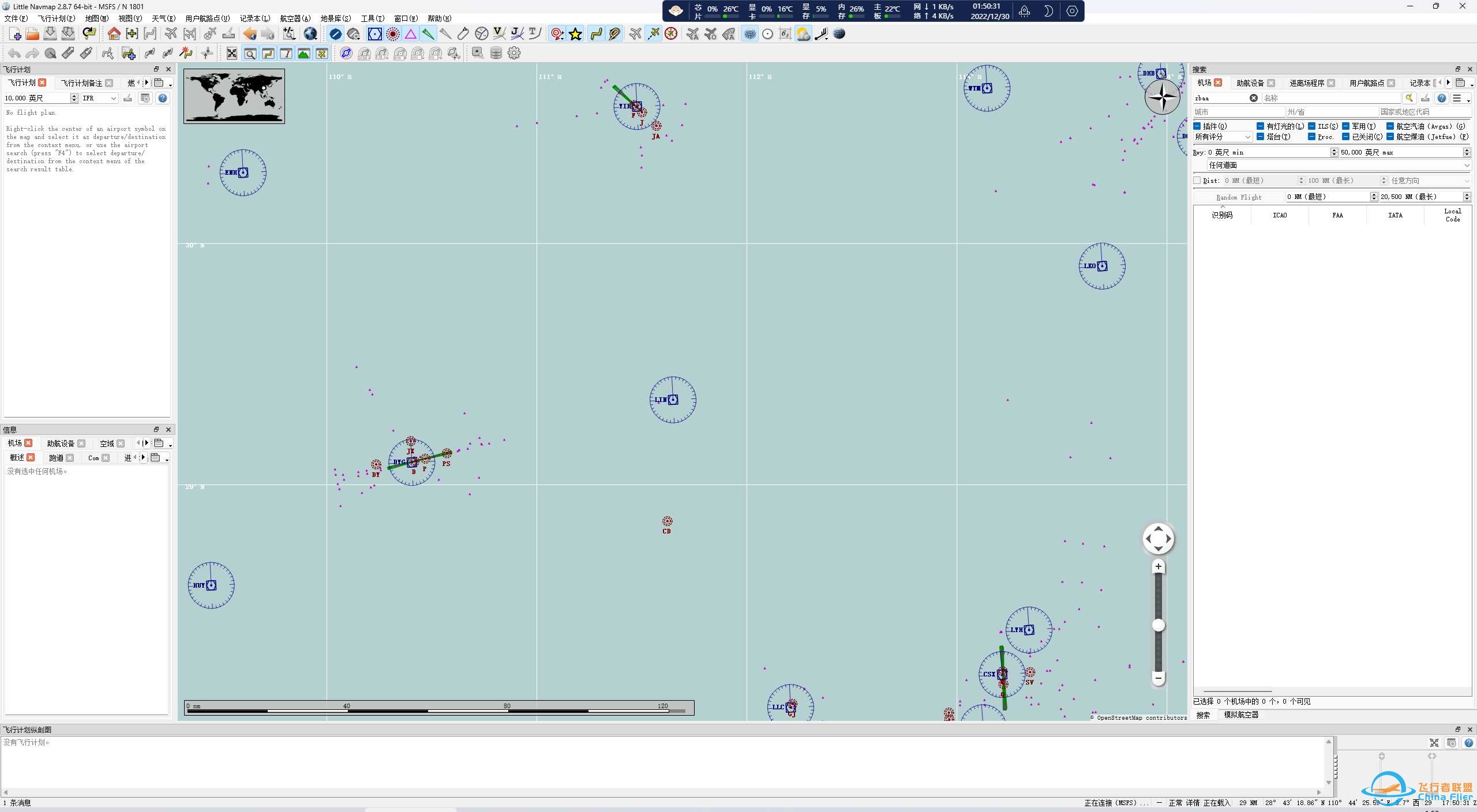Open the 任何道面 surface dropdown

point(1339,166)
